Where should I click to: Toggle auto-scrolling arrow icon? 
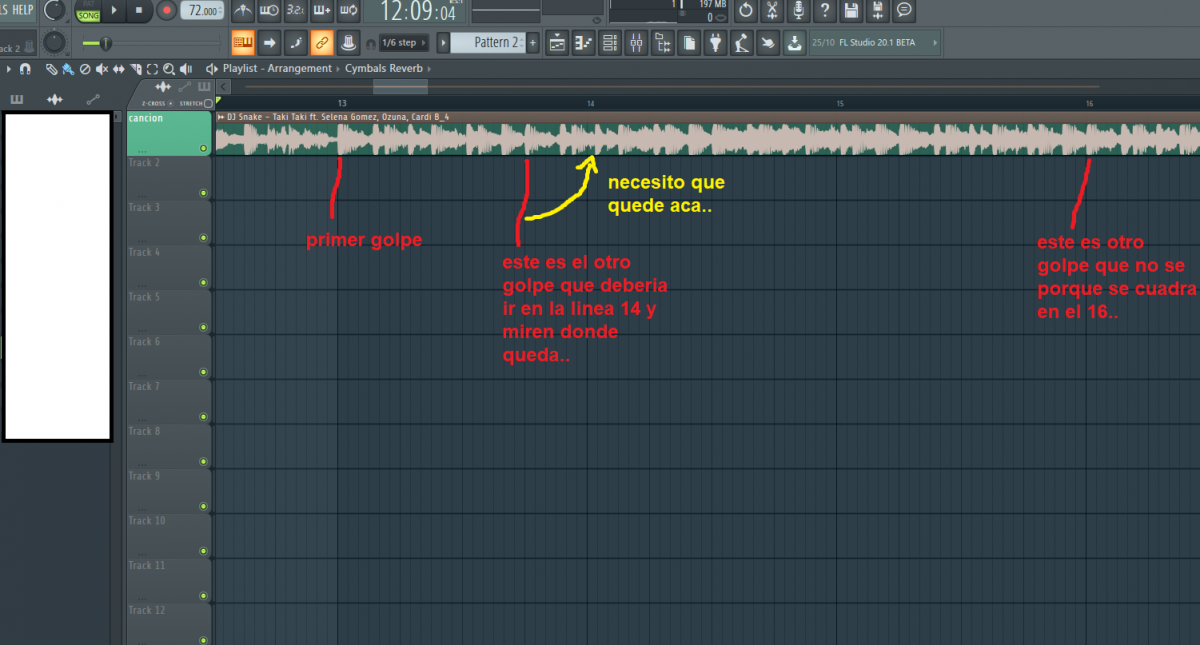point(269,43)
